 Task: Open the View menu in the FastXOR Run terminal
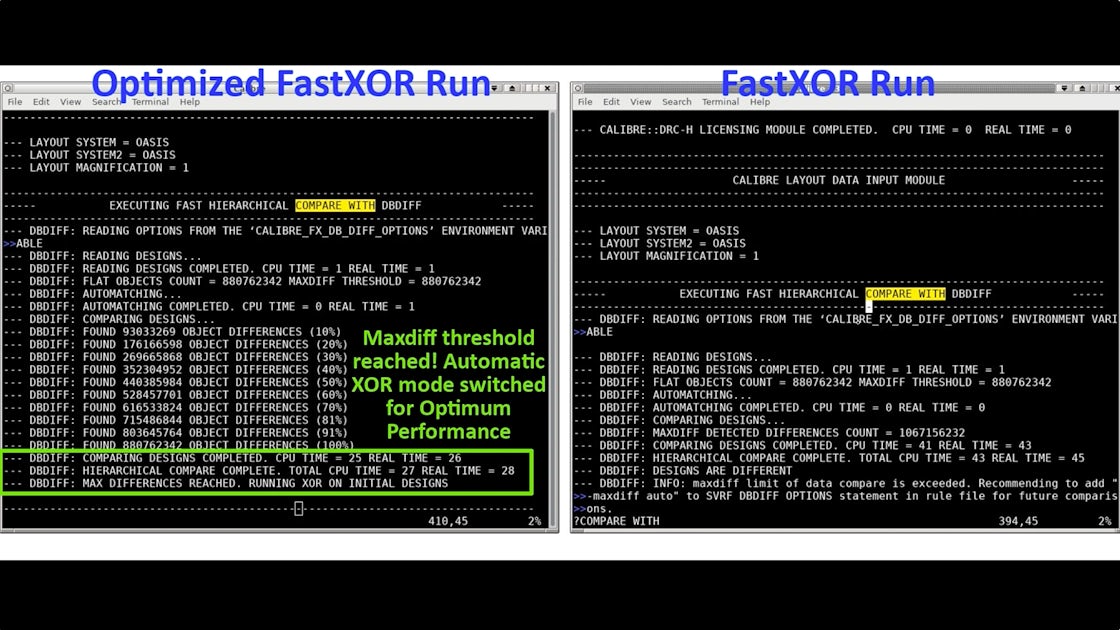tap(640, 101)
